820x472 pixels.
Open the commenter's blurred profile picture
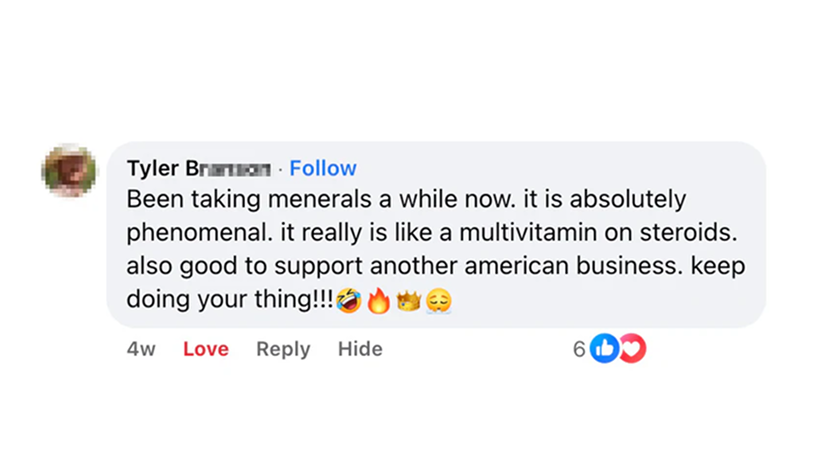69,171
